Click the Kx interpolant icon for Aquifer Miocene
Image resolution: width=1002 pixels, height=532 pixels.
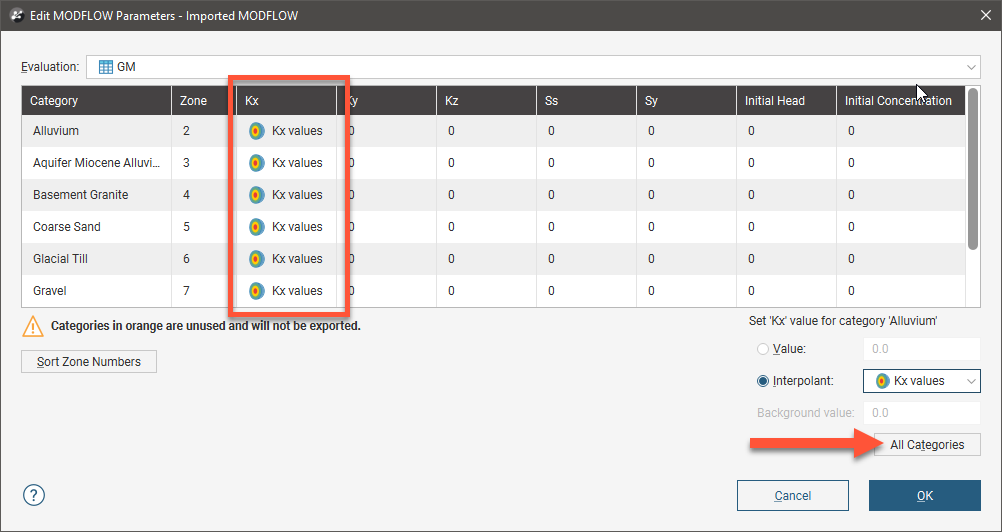point(256,163)
